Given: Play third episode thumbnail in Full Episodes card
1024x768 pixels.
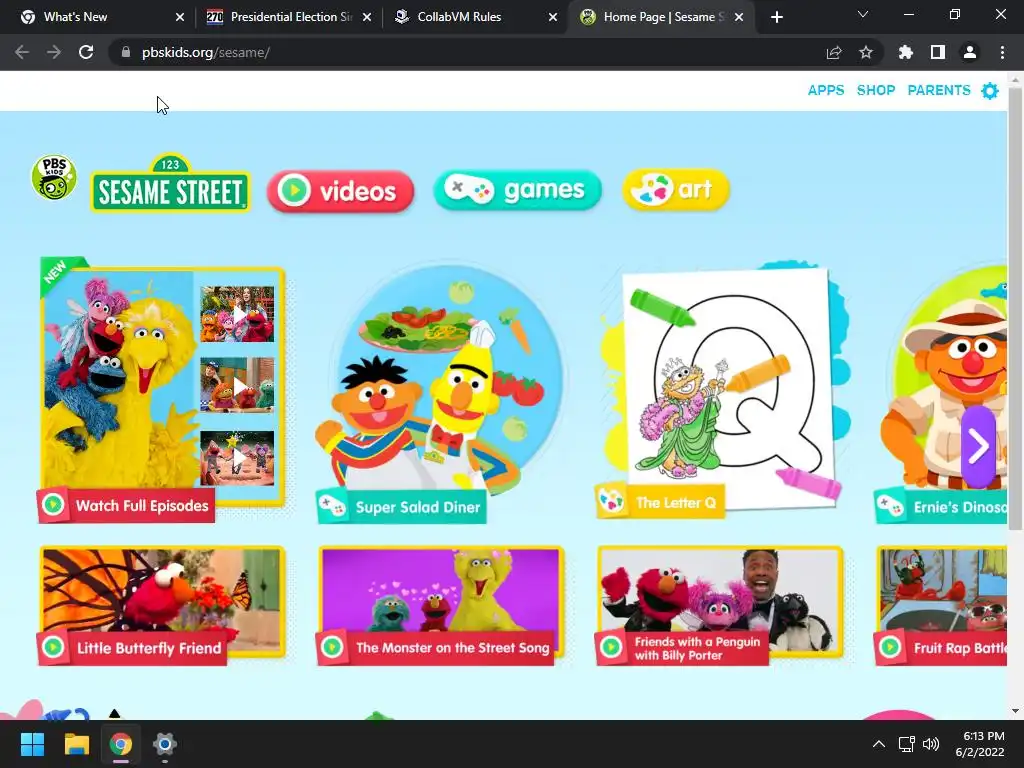Looking at the screenshot, I should point(237,458).
